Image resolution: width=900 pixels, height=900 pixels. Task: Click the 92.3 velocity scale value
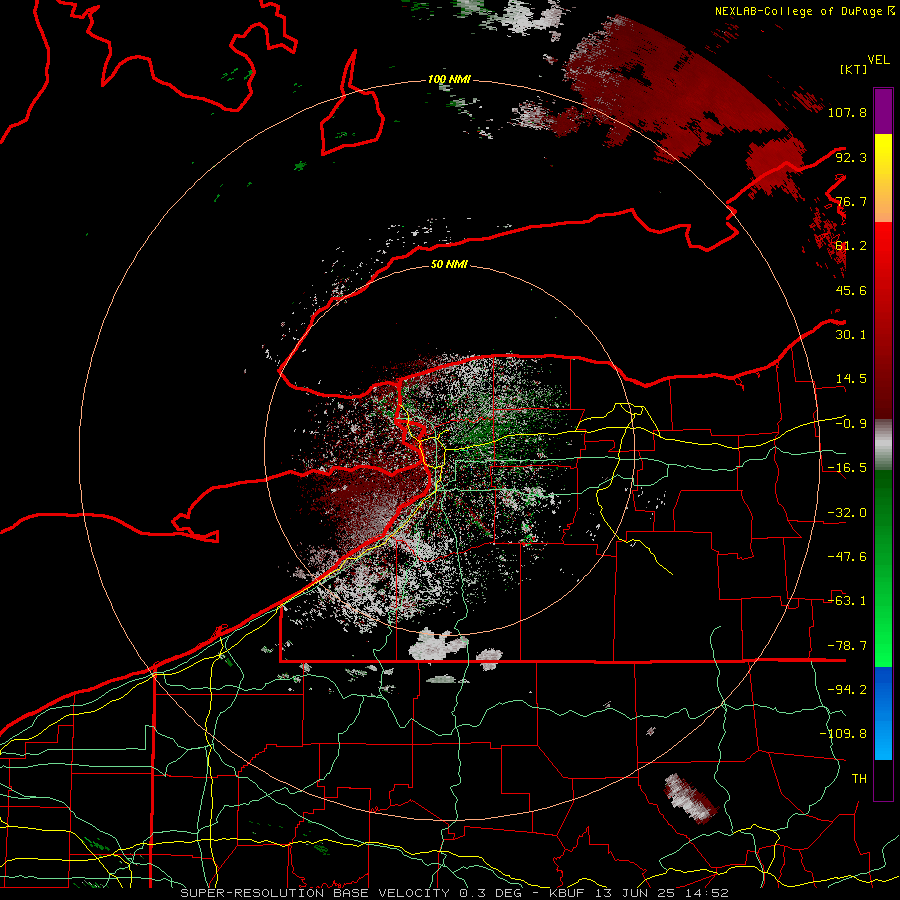point(851,157)
